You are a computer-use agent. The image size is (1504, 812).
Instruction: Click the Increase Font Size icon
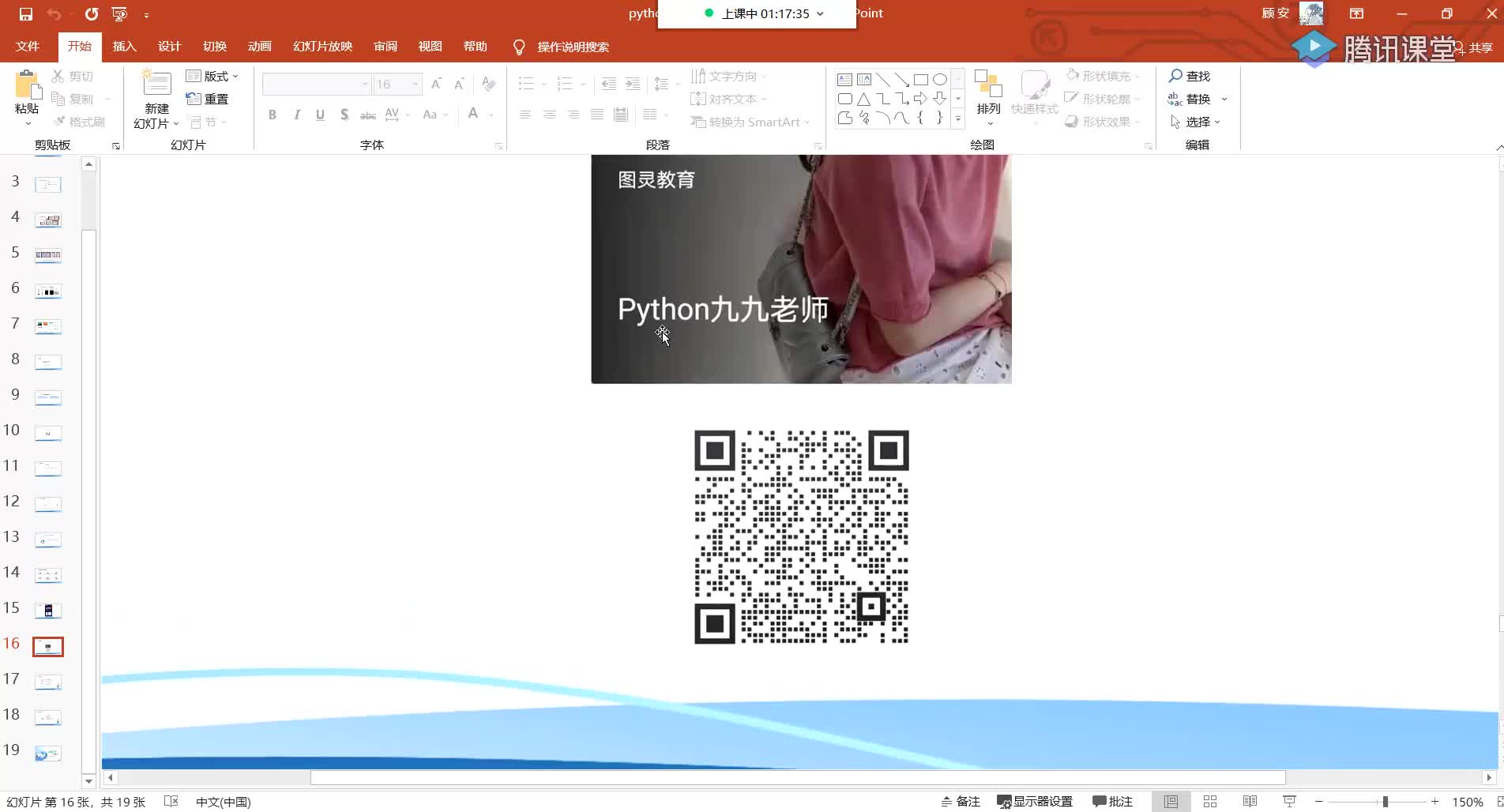[x=436, y=84]
